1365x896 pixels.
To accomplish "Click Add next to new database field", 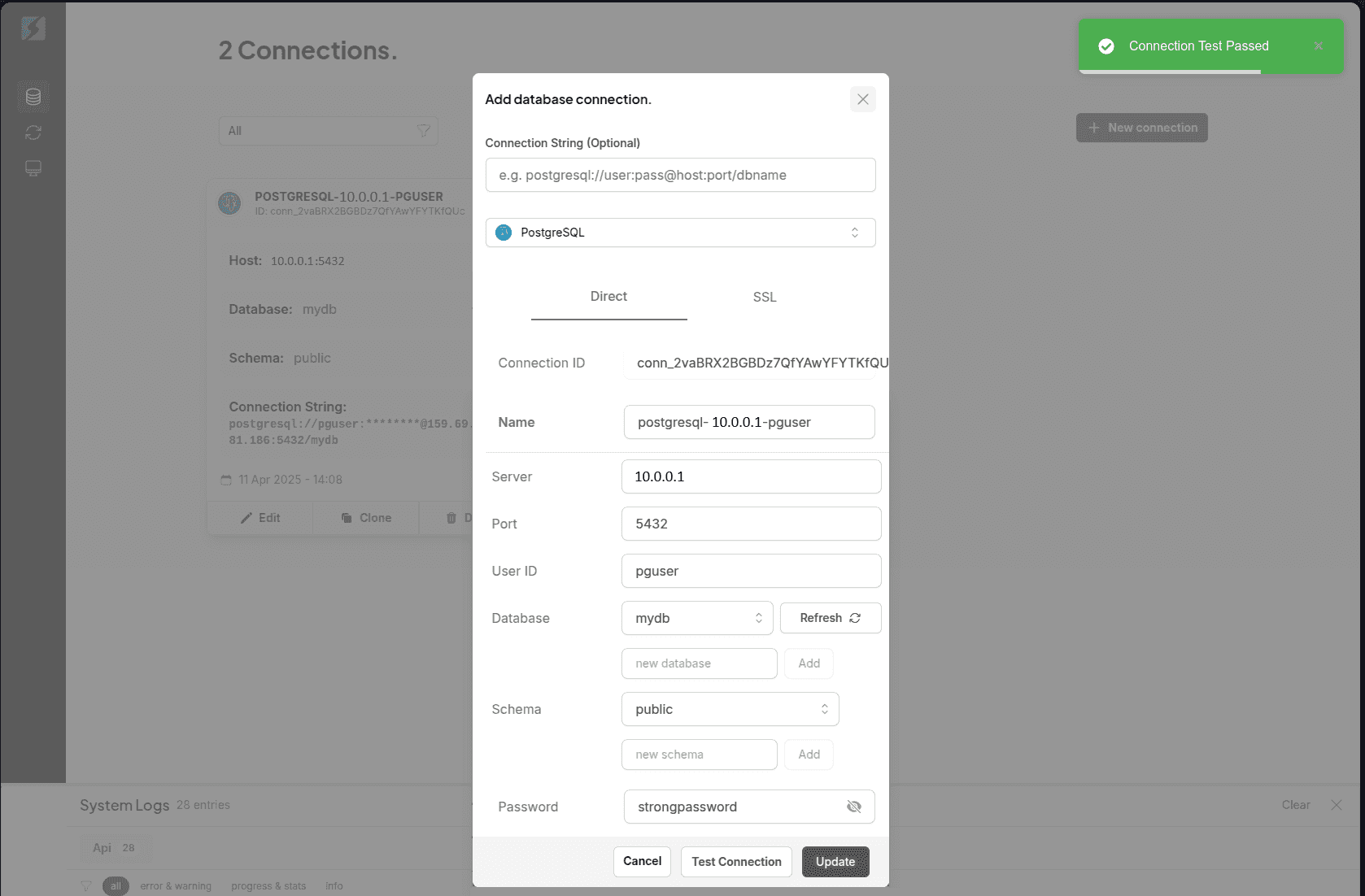I will click(x=809, y=663).
